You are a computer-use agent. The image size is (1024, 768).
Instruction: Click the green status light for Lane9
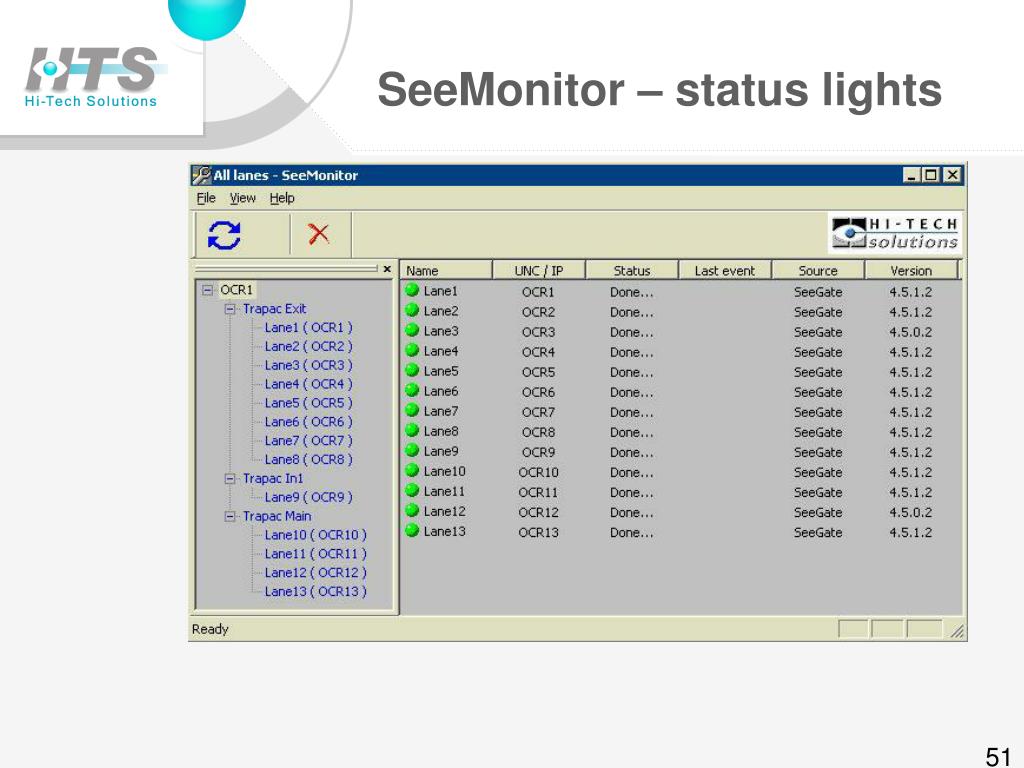pyautogui.click(x=412, y=451)
